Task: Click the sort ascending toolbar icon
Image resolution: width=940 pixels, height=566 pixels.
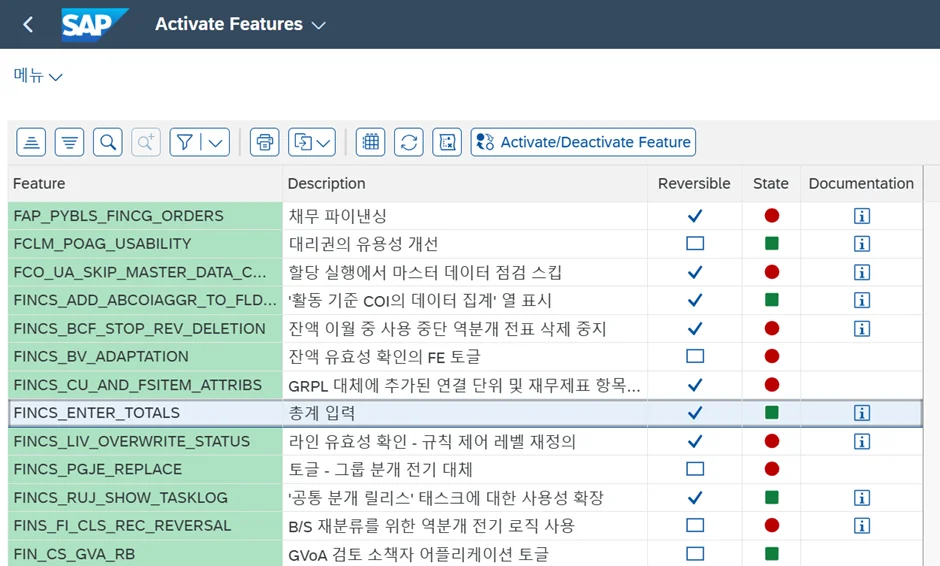Action: (31, 142)
